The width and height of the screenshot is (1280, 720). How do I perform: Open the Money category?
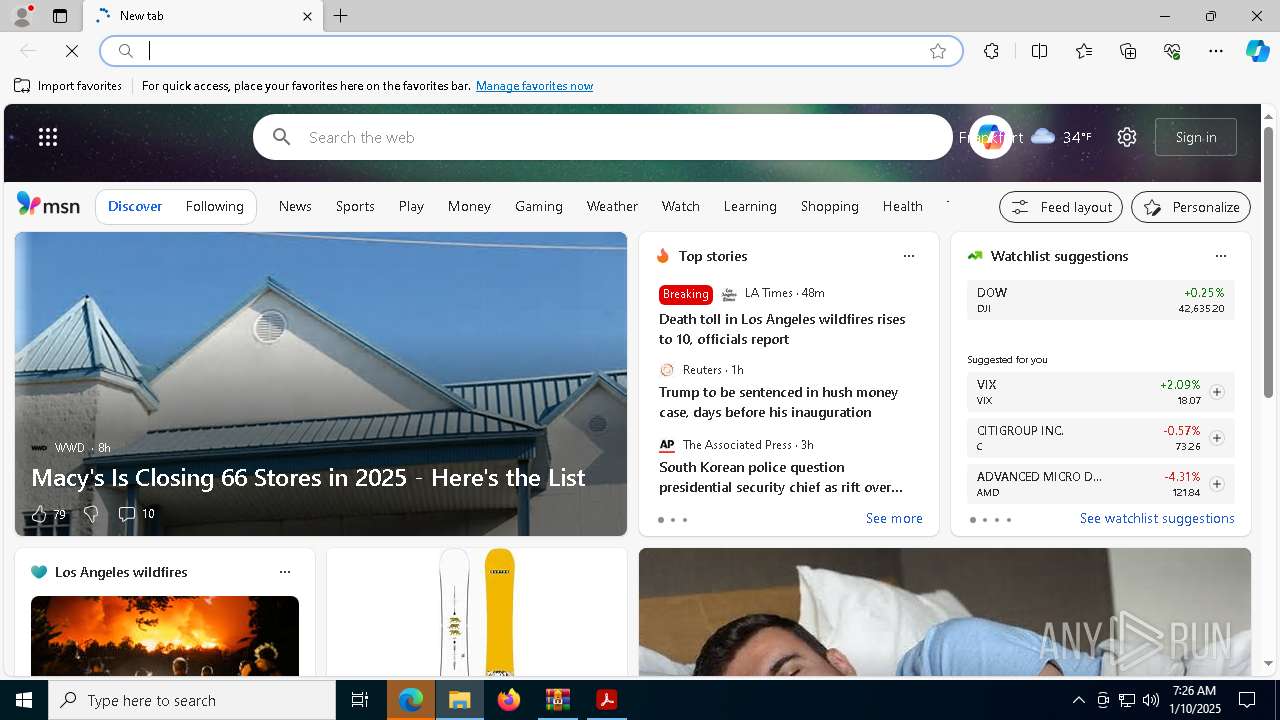tap(469, 206)
